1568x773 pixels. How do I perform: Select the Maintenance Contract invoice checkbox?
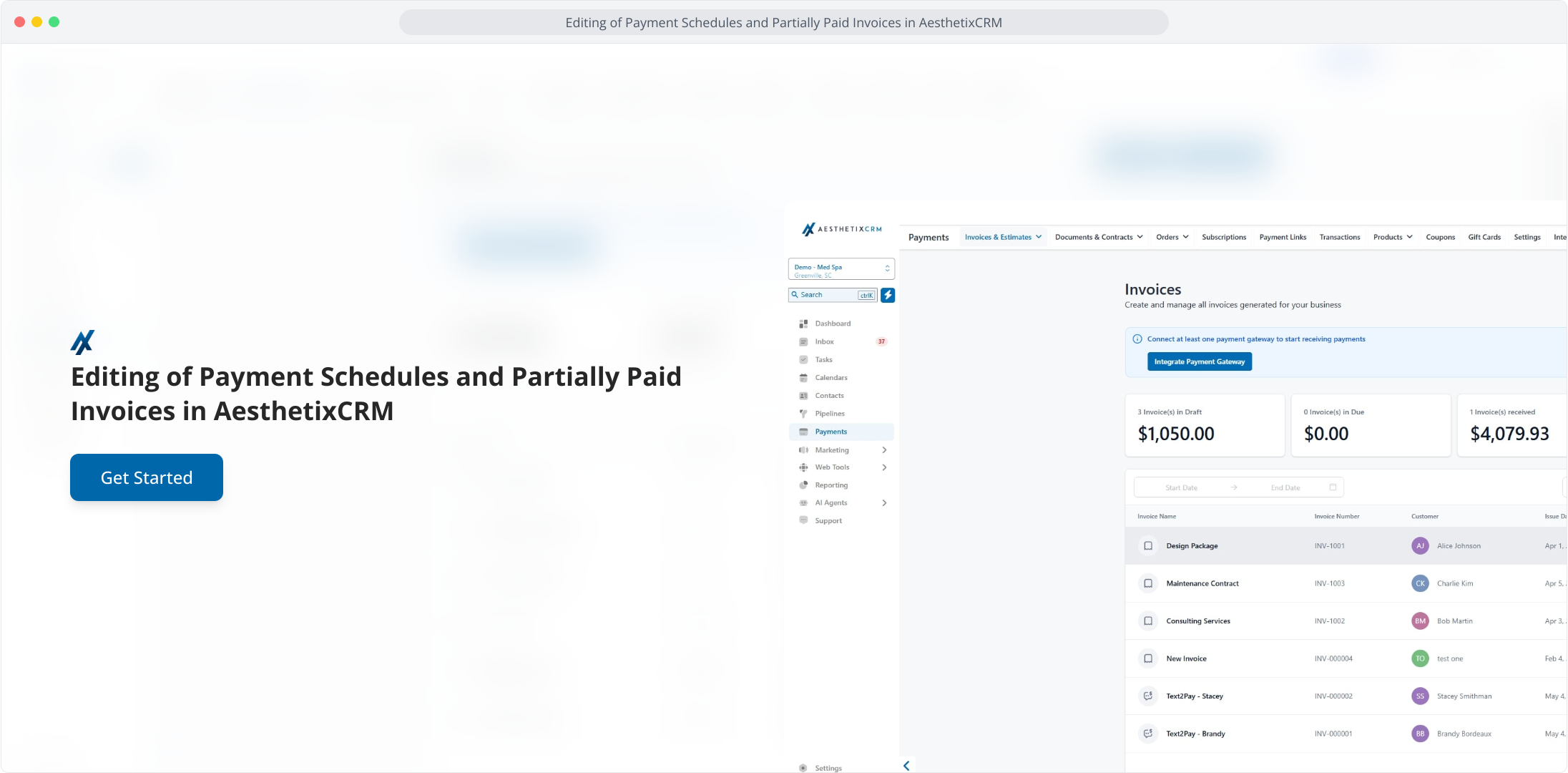click(1148, 583)
